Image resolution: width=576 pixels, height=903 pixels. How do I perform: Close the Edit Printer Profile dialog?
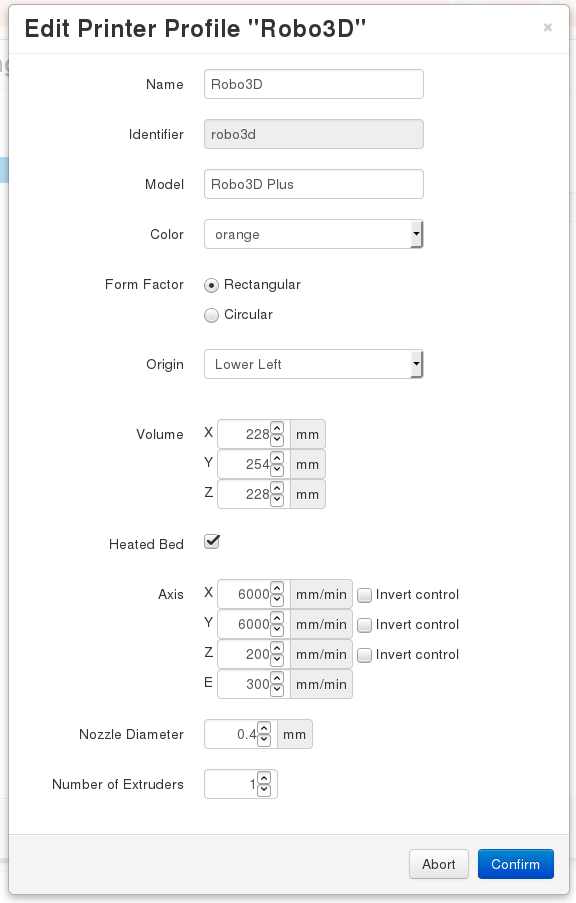tap(548, 27)
